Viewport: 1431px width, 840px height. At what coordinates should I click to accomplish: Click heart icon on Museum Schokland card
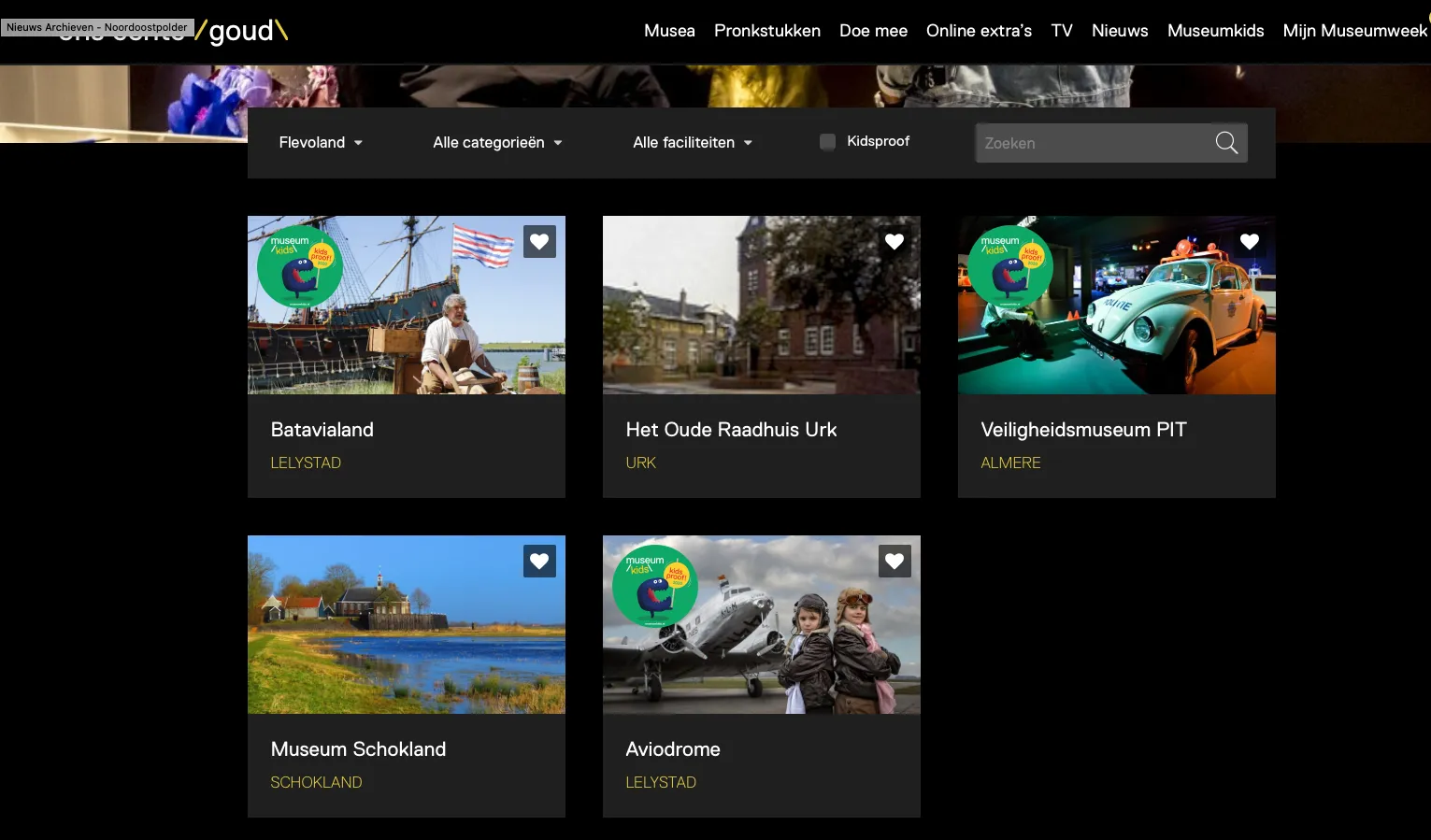539,562
